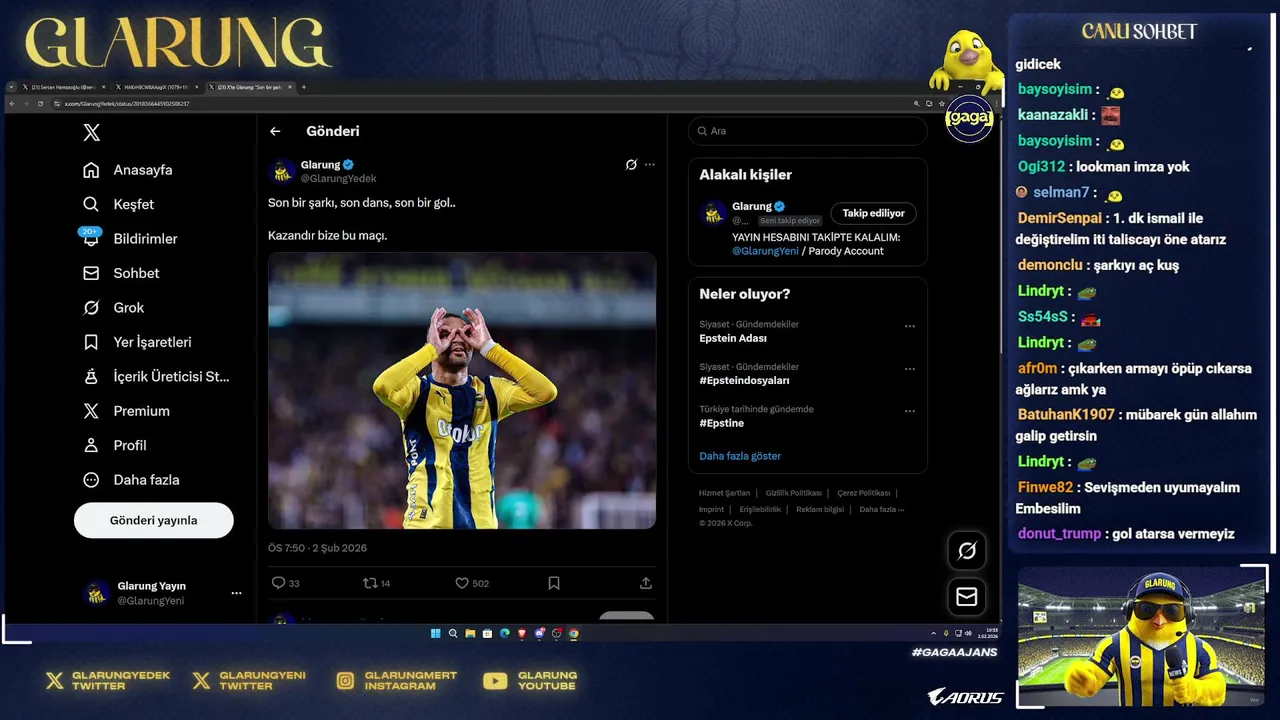Click the share icon on the post
This screenshot has width=1280, height=720.
click(646, 583)
